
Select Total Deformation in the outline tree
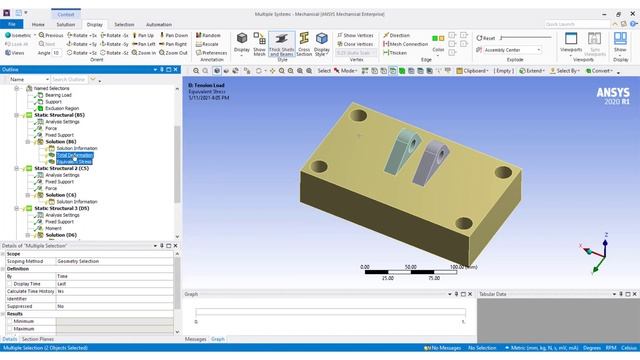pos(75,155)
